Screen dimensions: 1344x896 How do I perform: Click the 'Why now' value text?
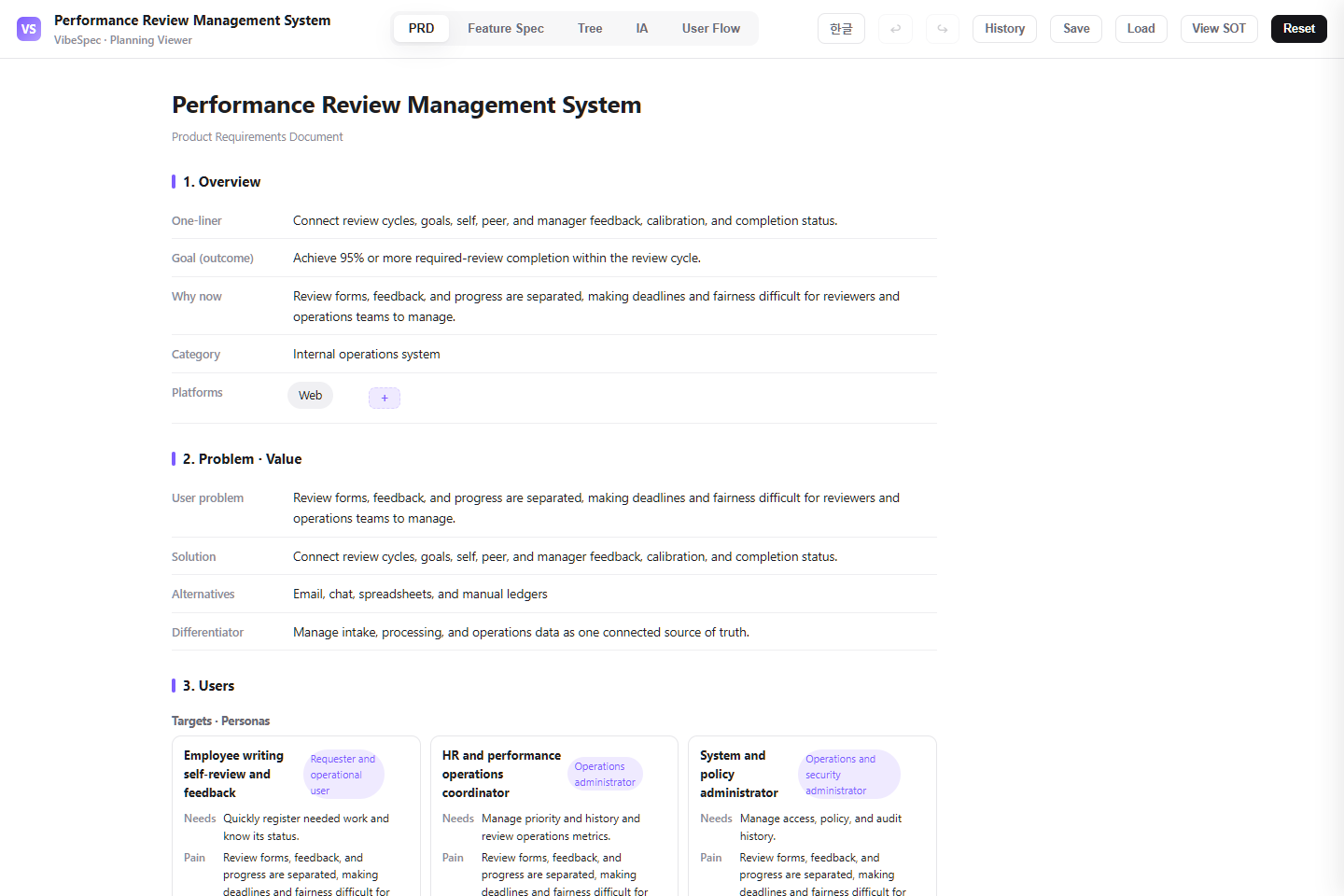(x=596, y=306)
